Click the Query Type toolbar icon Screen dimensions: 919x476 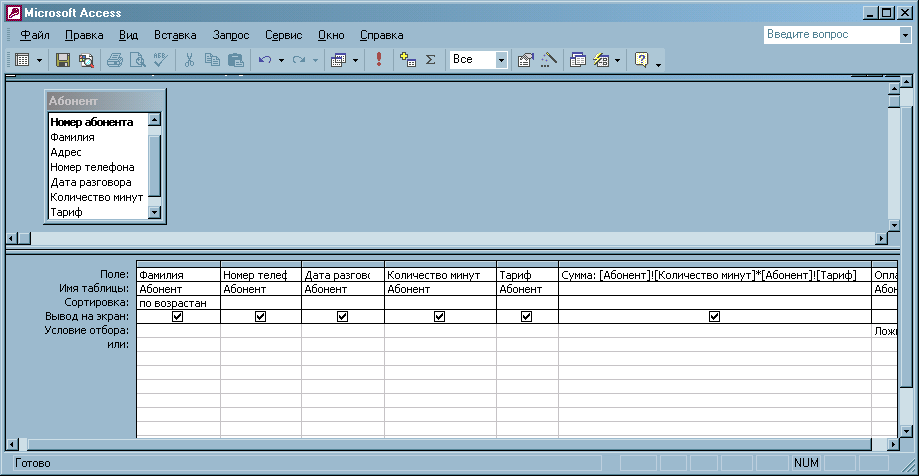tap(339, 60)
